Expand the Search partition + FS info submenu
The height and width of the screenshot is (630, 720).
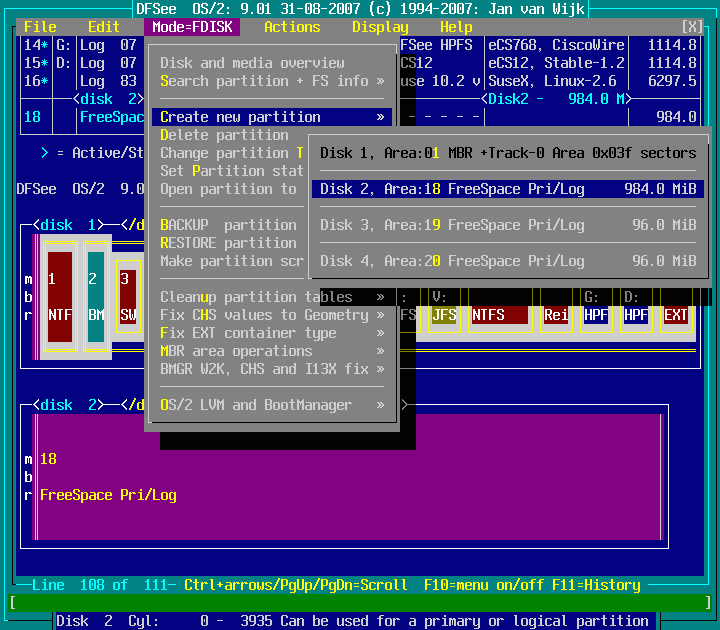(272, 81)
